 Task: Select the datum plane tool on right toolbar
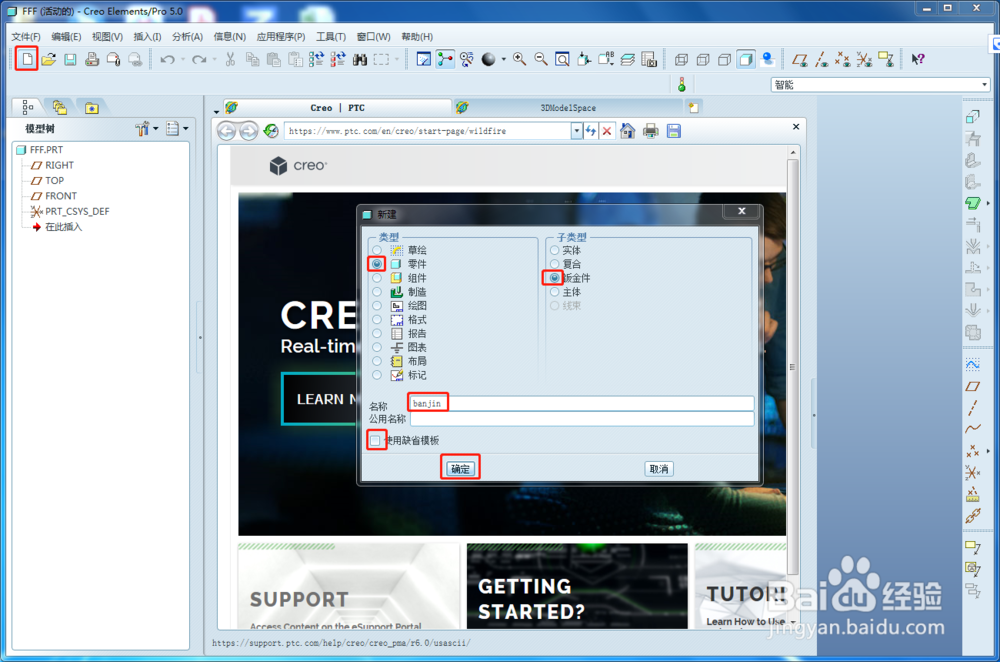coord(973,386)
